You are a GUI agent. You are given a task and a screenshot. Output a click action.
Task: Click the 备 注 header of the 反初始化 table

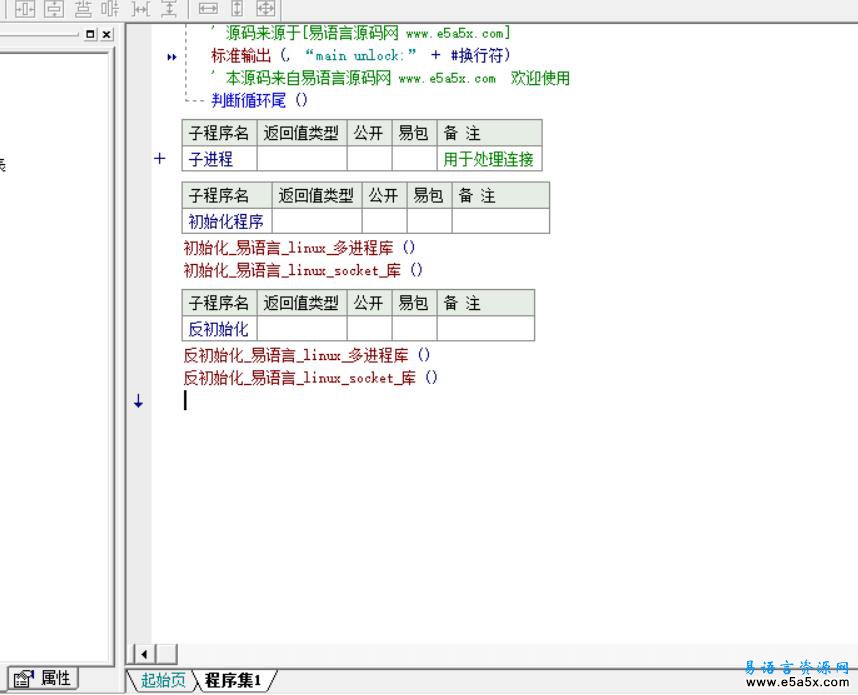coord(485,303)
